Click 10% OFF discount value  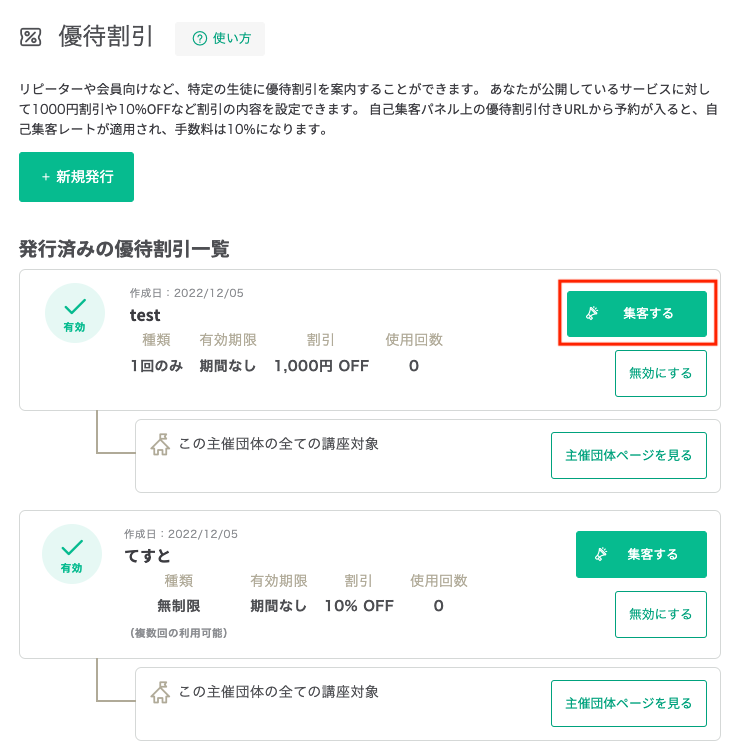click(x=359, y=606)
